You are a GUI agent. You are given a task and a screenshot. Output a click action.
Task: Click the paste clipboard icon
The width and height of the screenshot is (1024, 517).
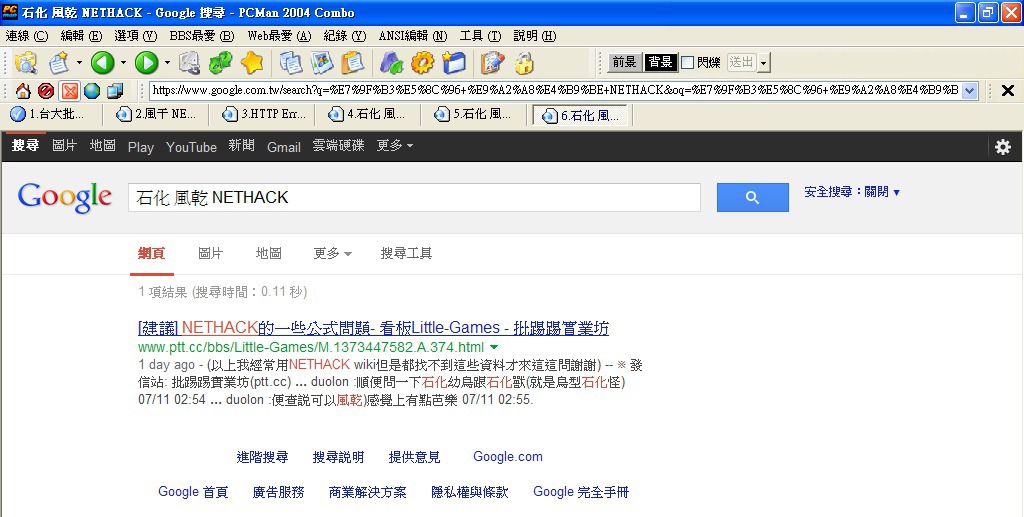[x=353, y=63]
